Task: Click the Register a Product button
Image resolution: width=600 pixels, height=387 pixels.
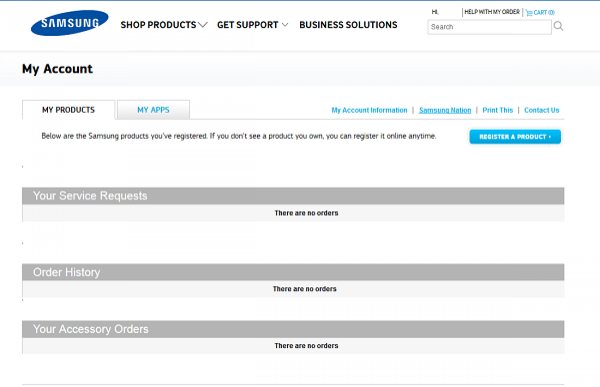Action: (x=515, y=137)
